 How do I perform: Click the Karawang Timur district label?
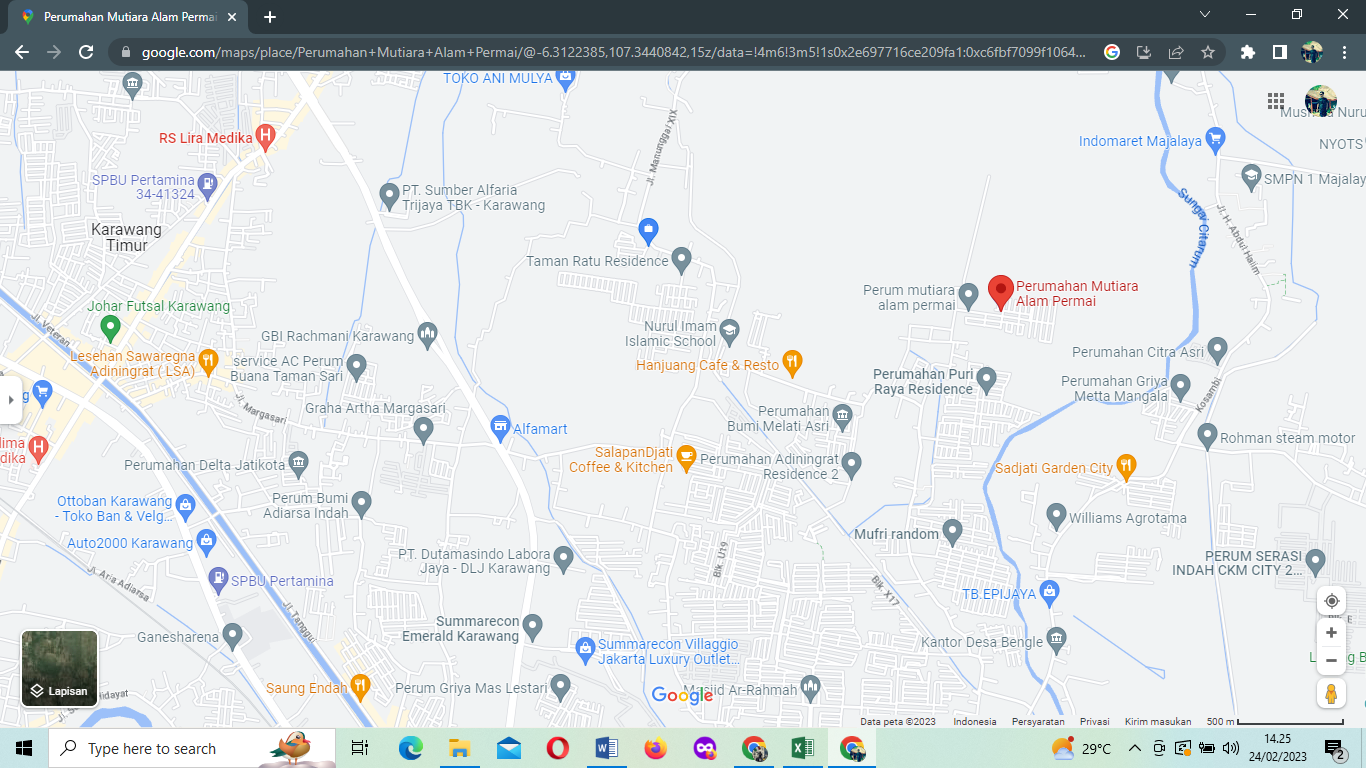pos(126,237)
